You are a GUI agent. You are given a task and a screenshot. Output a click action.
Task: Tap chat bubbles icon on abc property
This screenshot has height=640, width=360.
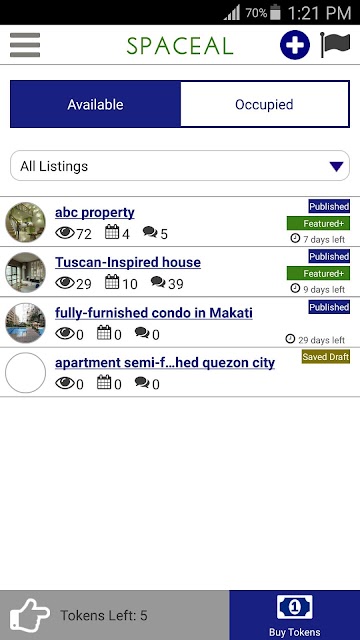(x=150, y=232)
